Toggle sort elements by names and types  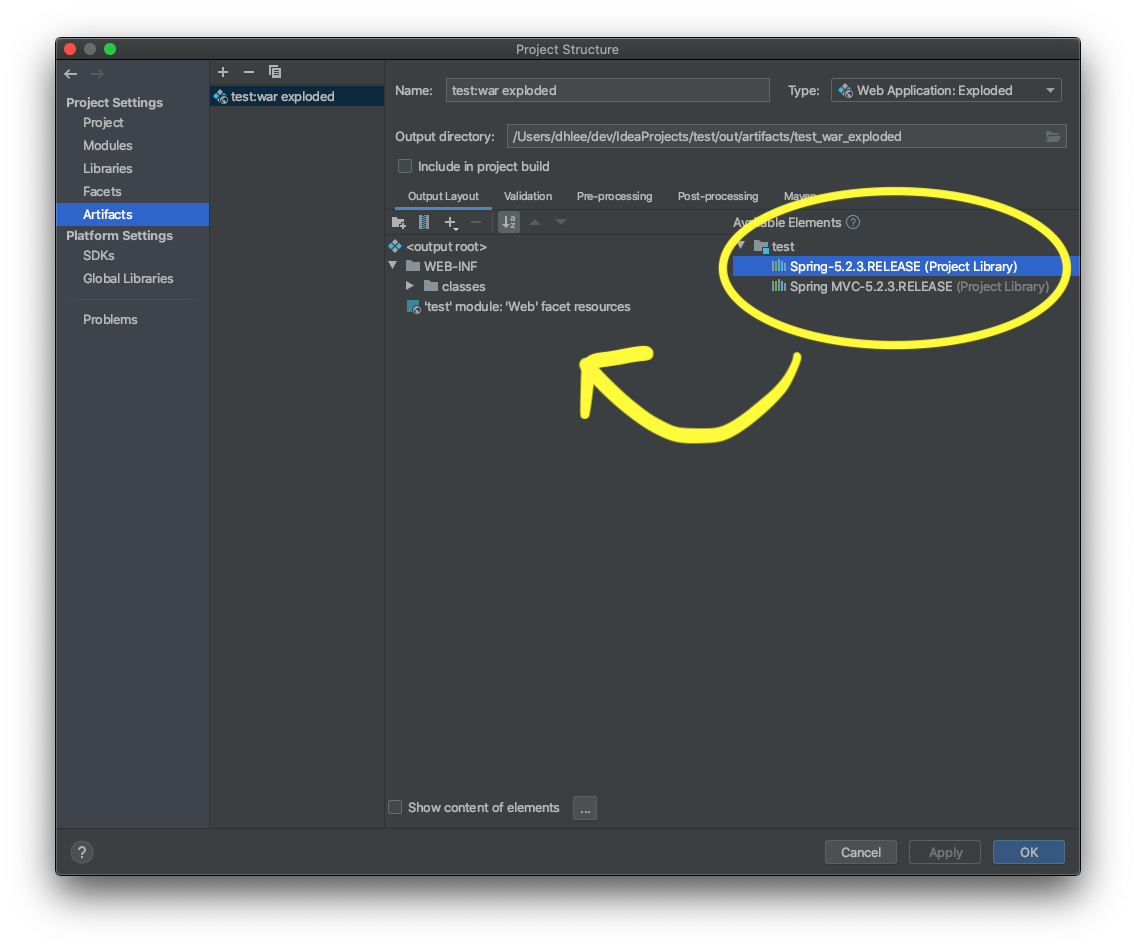tap(509, 222)
